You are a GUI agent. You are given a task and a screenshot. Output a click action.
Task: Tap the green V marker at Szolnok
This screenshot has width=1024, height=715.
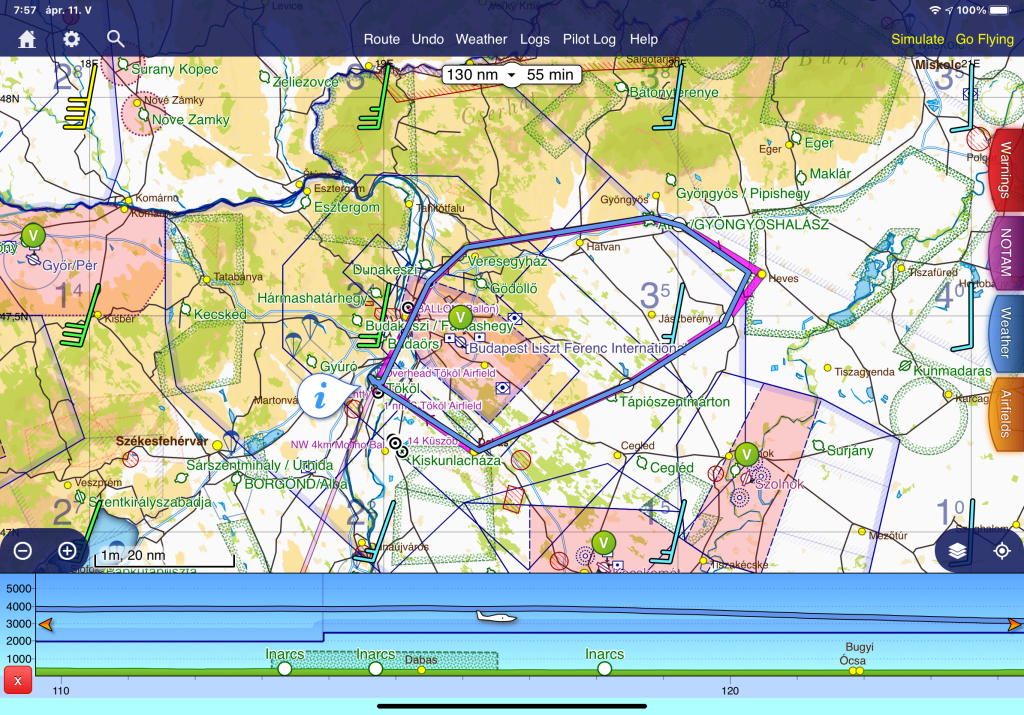click(746, 454)
